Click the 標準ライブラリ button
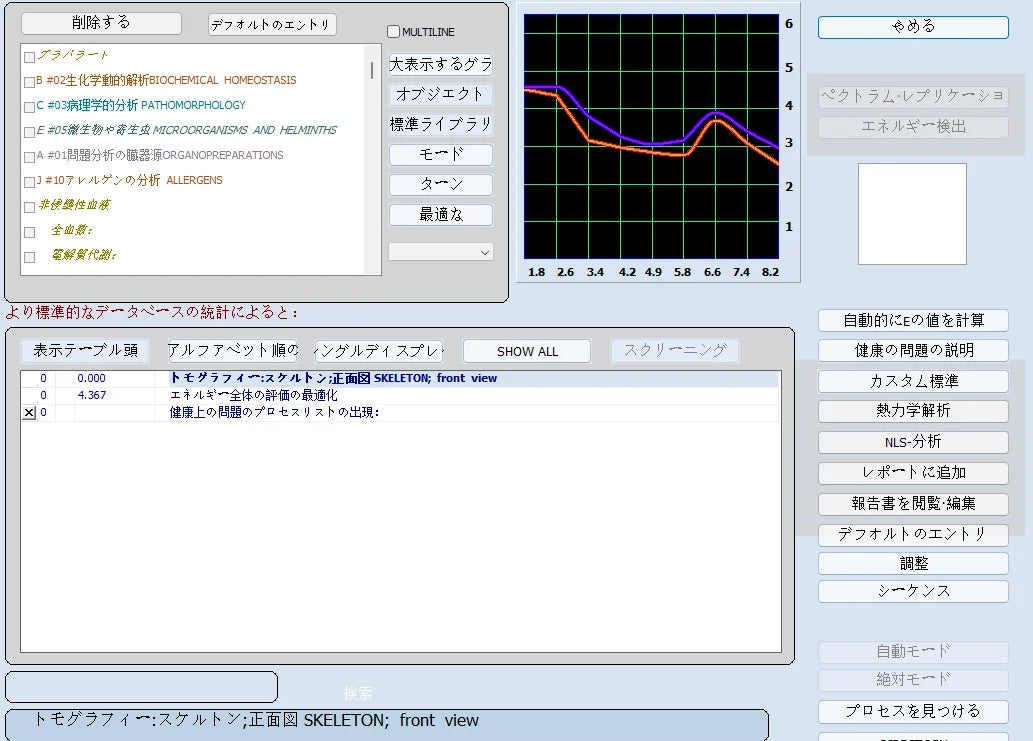 click(441, 125)
